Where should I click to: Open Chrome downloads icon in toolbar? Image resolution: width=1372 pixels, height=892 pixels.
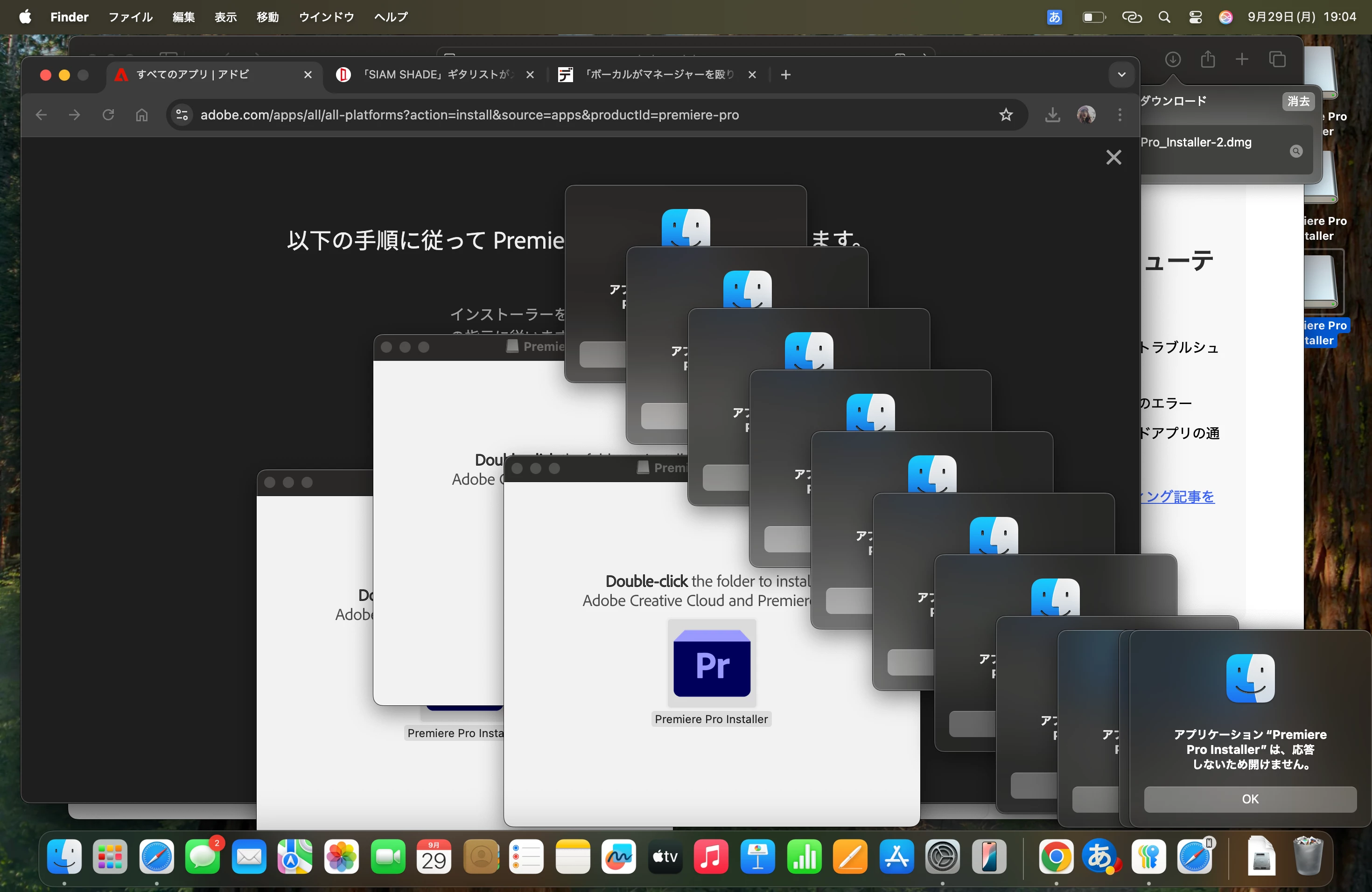[x=1052, y=115]
